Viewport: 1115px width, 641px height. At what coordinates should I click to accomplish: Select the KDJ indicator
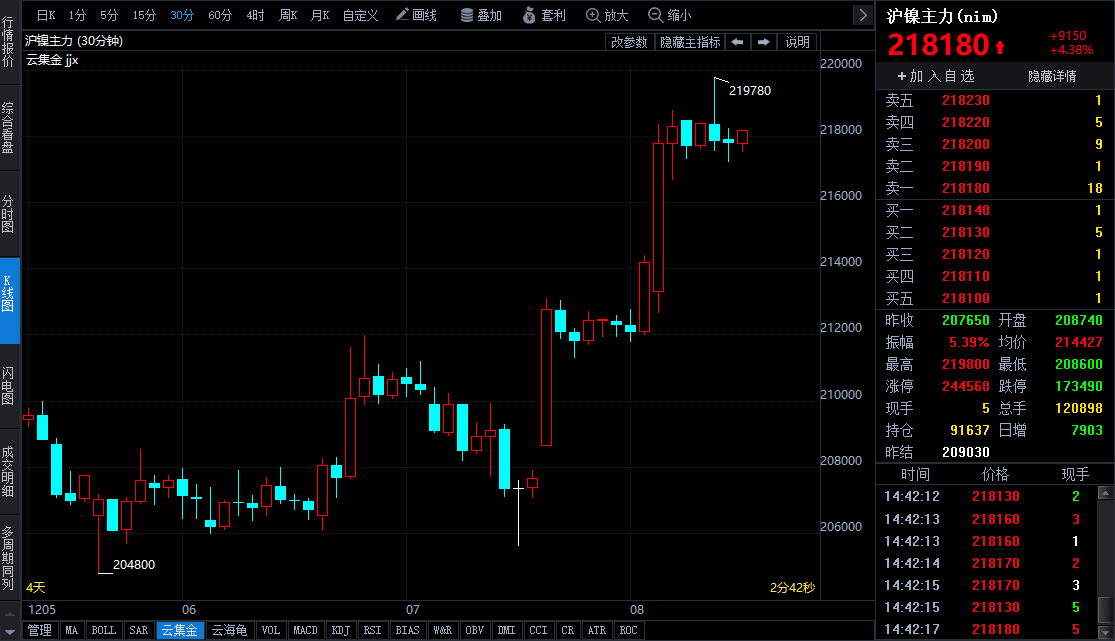(341, 630)
